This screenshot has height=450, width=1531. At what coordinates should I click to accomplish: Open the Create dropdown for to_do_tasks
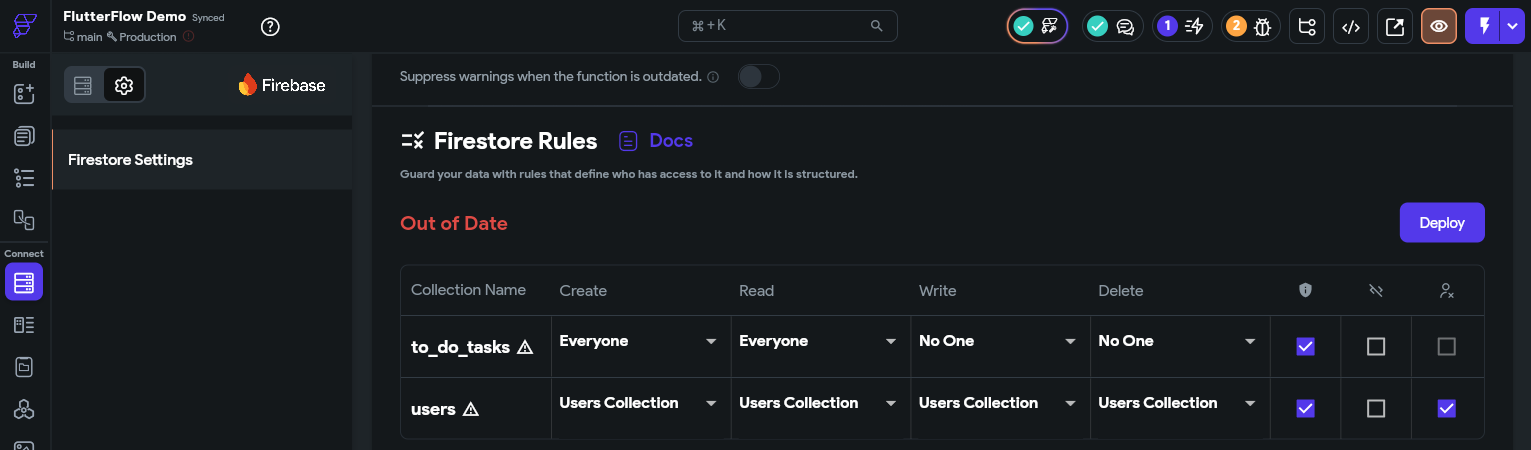tap(640, 341)
